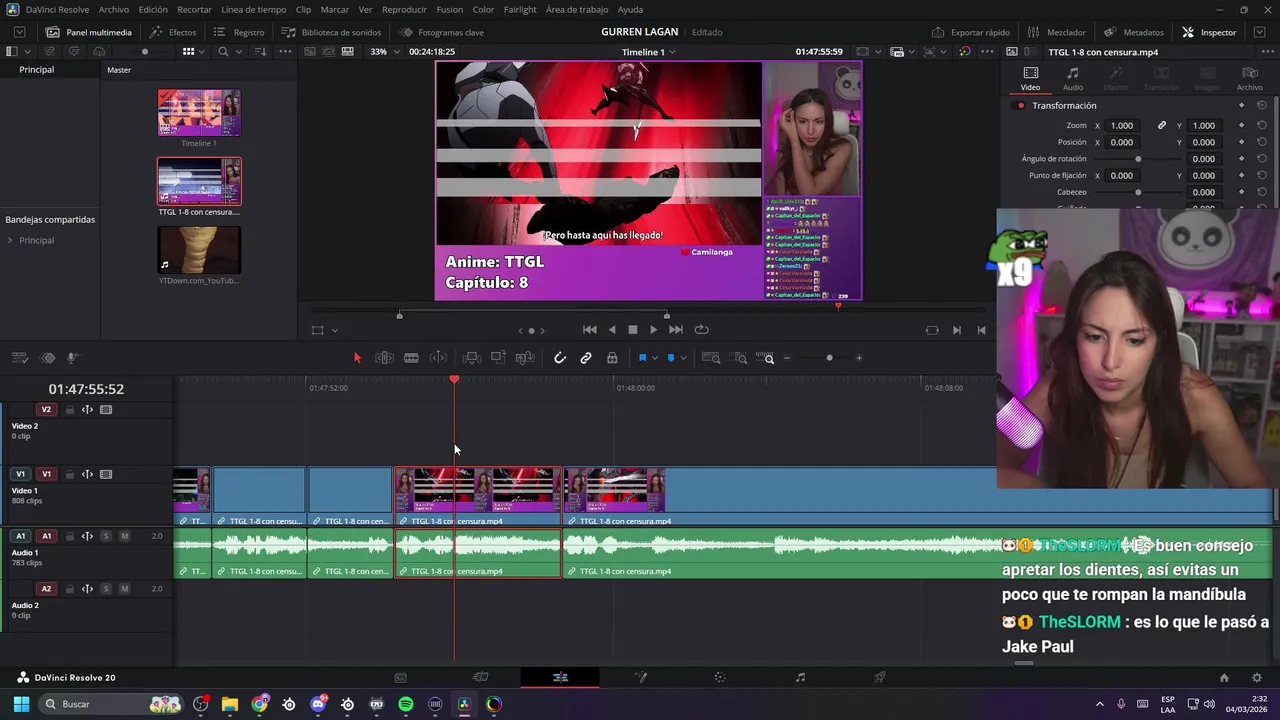Image resolution: width=1280 pixels, height=720 pixels.
Task: Expand the Principal shared bin
Action: pyautogui.click(x=10, y=240)
